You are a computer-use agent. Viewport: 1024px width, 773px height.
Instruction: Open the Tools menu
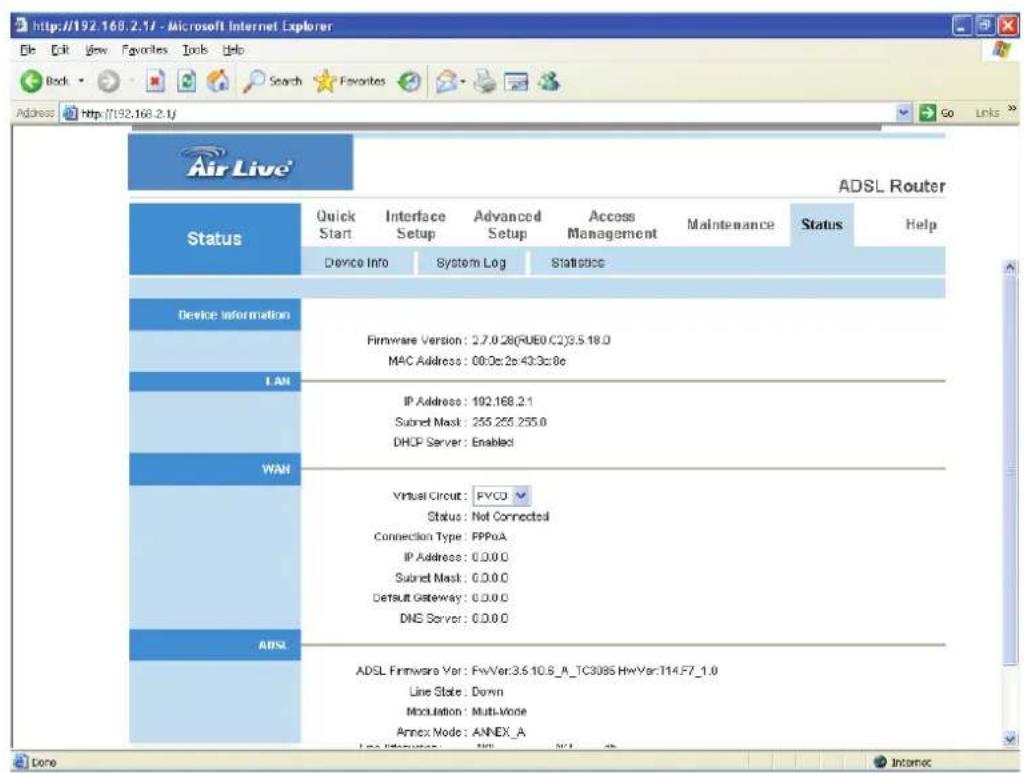coord(195,50)
